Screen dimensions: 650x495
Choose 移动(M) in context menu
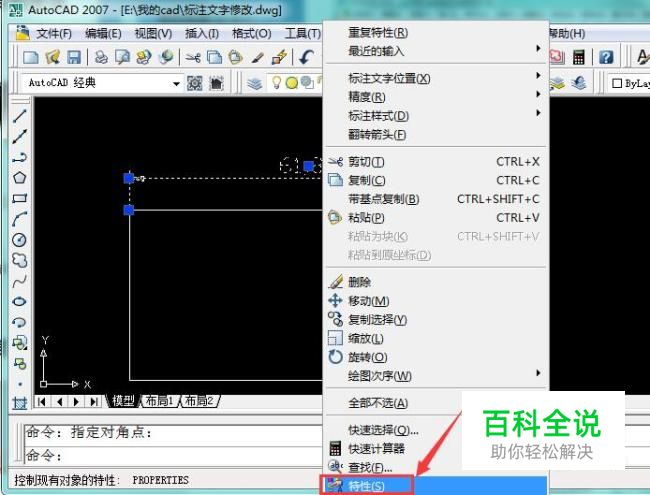coord(437,301)
